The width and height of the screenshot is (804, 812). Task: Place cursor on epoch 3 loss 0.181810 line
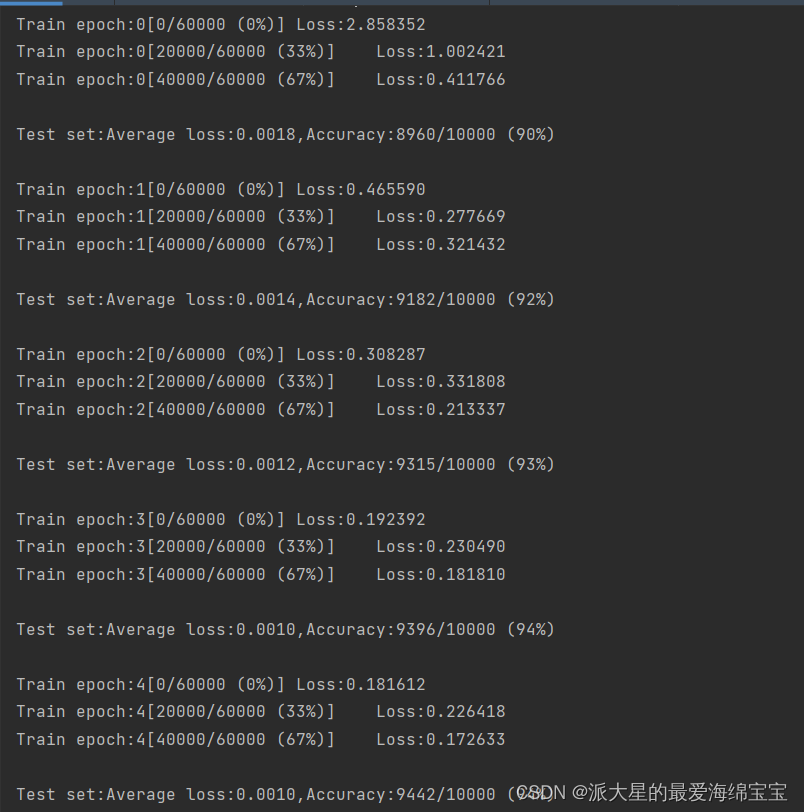click(x=260, y=574)
